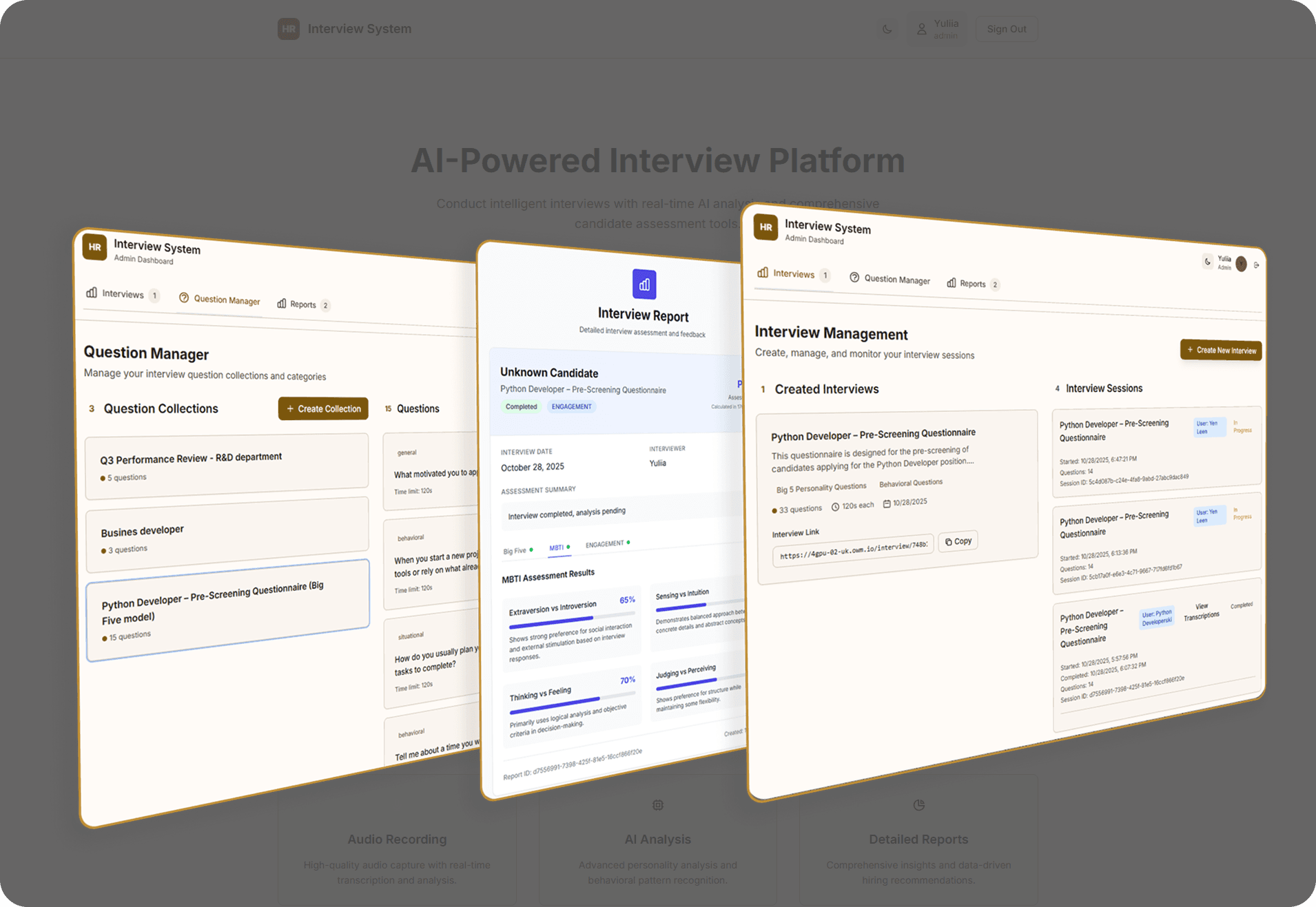Viewport: 1316px width, 907px height.
Task: Click the Detailed Reports icon in the background
Action: tap(919, 805)
